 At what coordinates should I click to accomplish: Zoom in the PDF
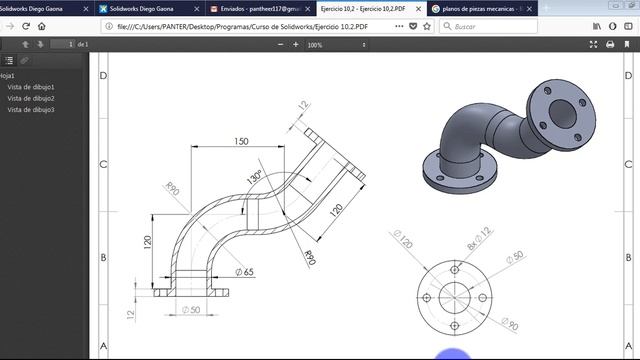coord(296,44)
